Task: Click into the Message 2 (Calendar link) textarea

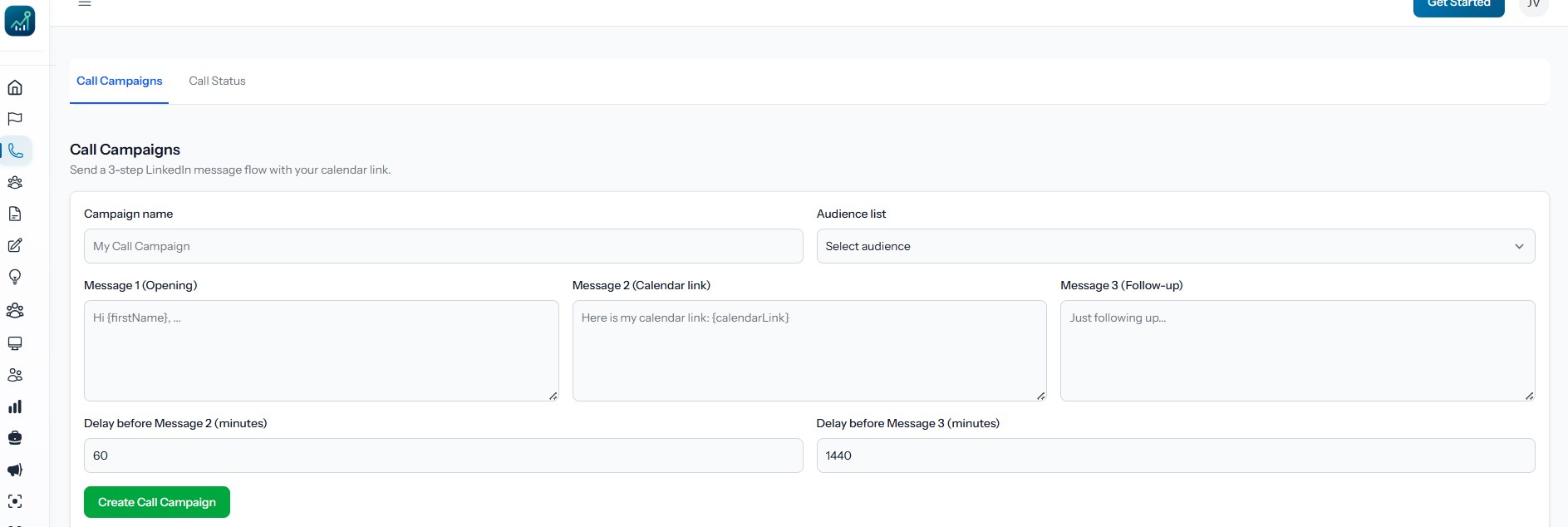Action: tap(809, 351)
